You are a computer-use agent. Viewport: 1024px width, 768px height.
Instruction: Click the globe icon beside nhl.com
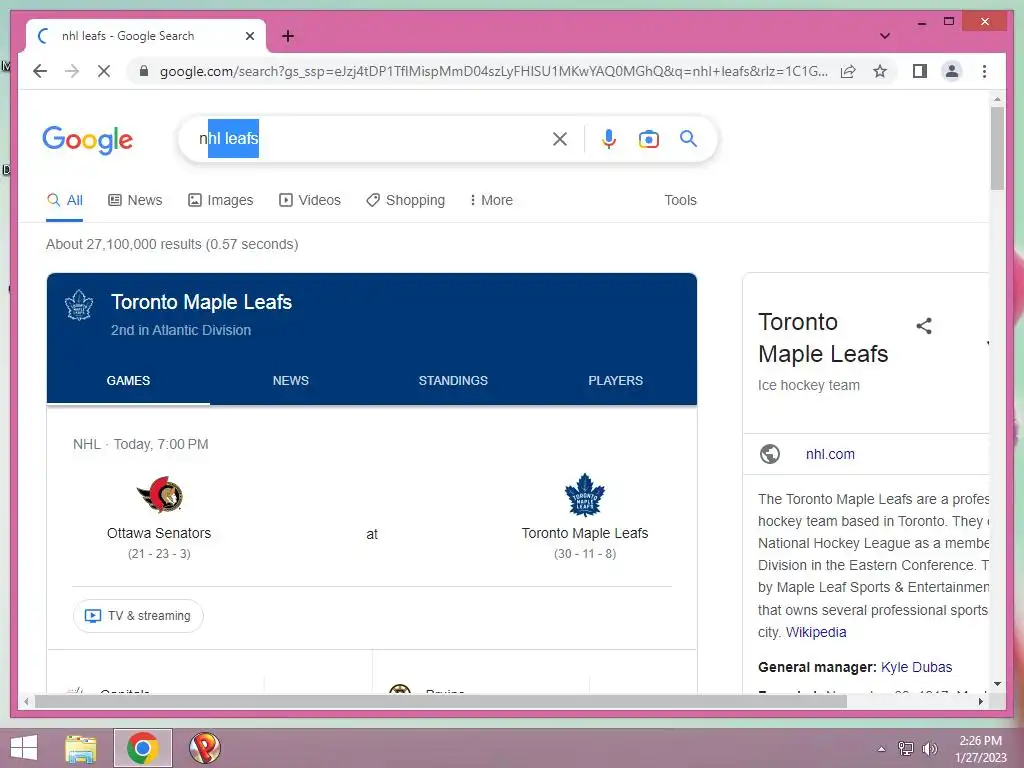(770, 454)
